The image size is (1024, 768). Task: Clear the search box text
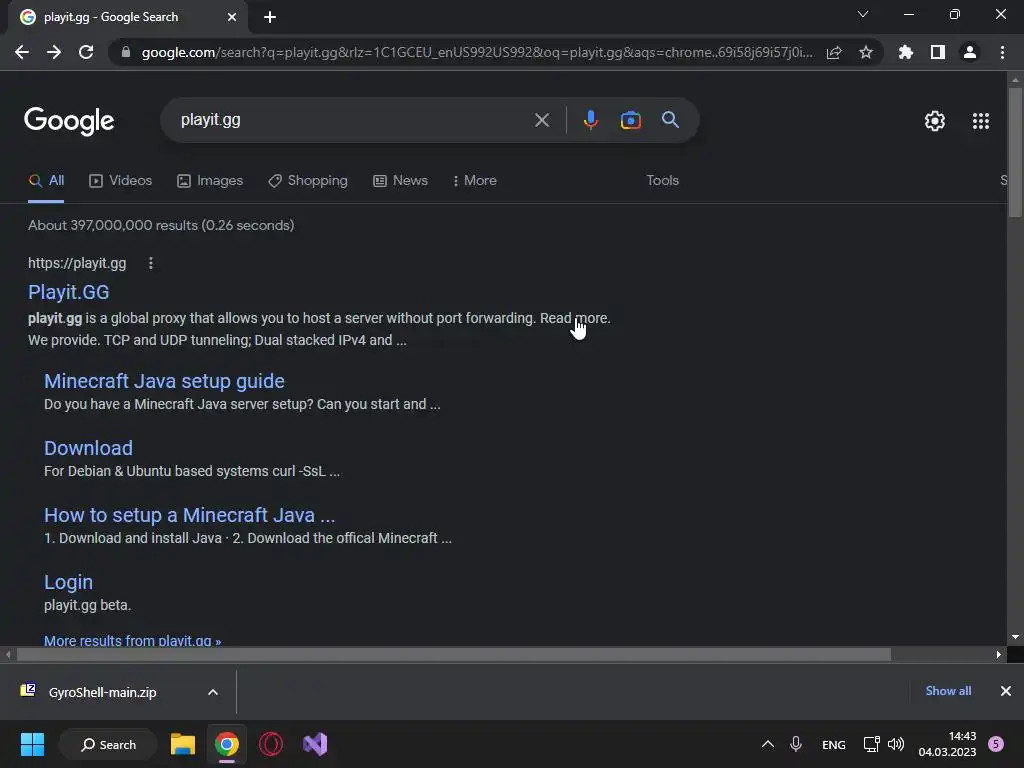(x=541, y=120)
